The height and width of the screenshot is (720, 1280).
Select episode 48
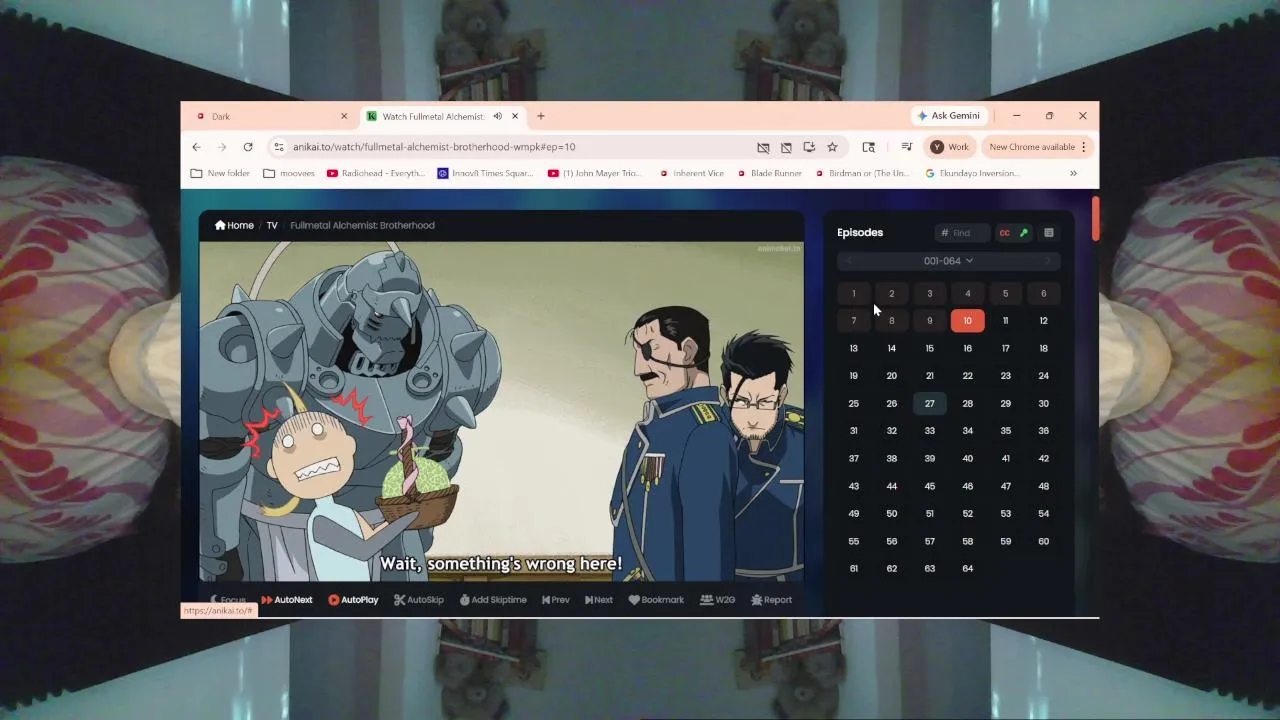1043,486
